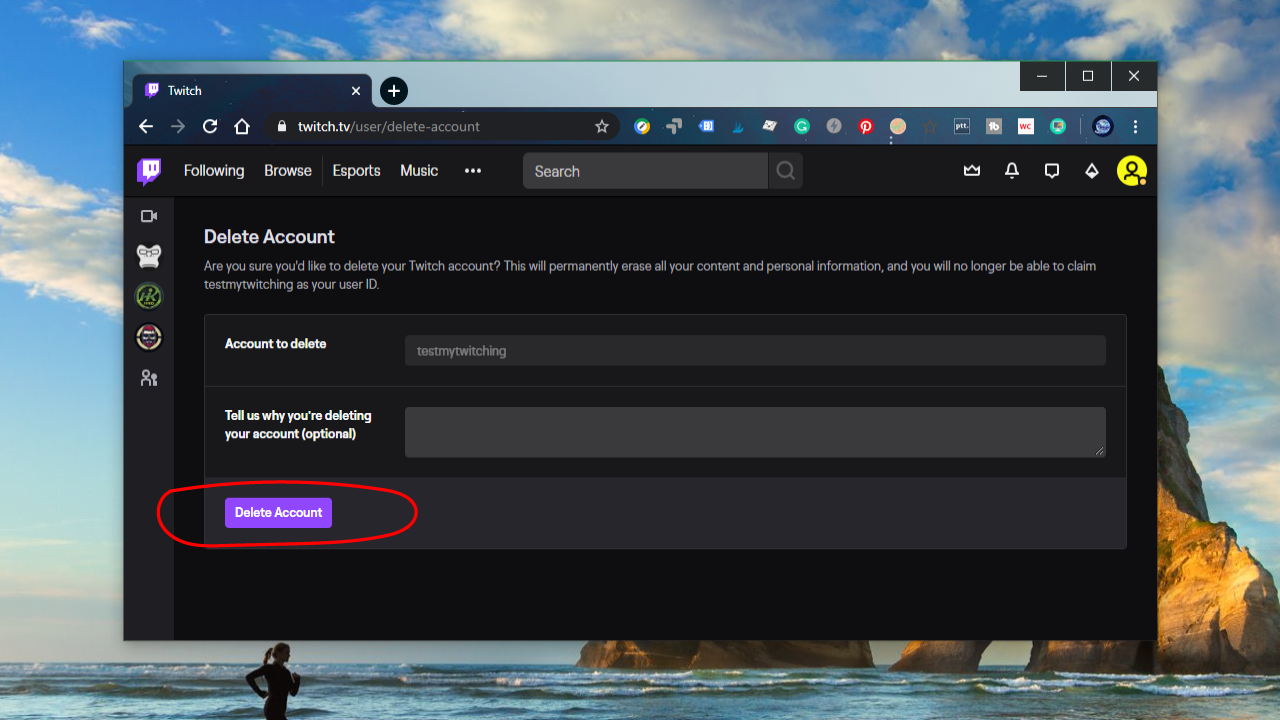The width and height of the screenshot is (1280, 720).
Task: Click the followed channels camera icon in sidebar
Action: 149,216
